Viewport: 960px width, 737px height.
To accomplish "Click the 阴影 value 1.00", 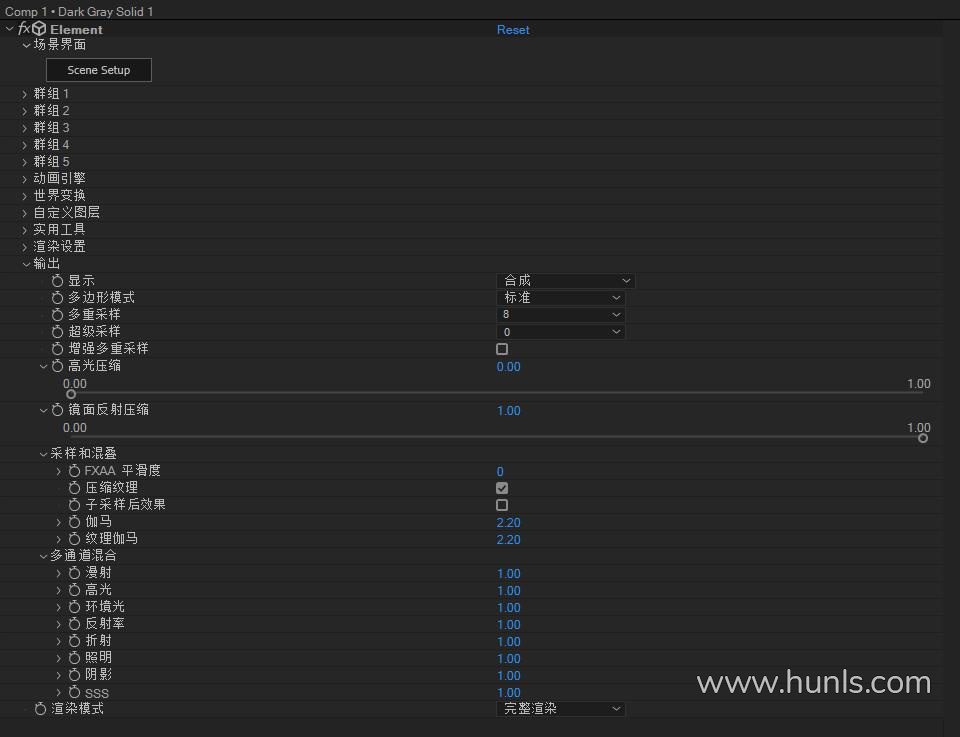I will point(508,676).
